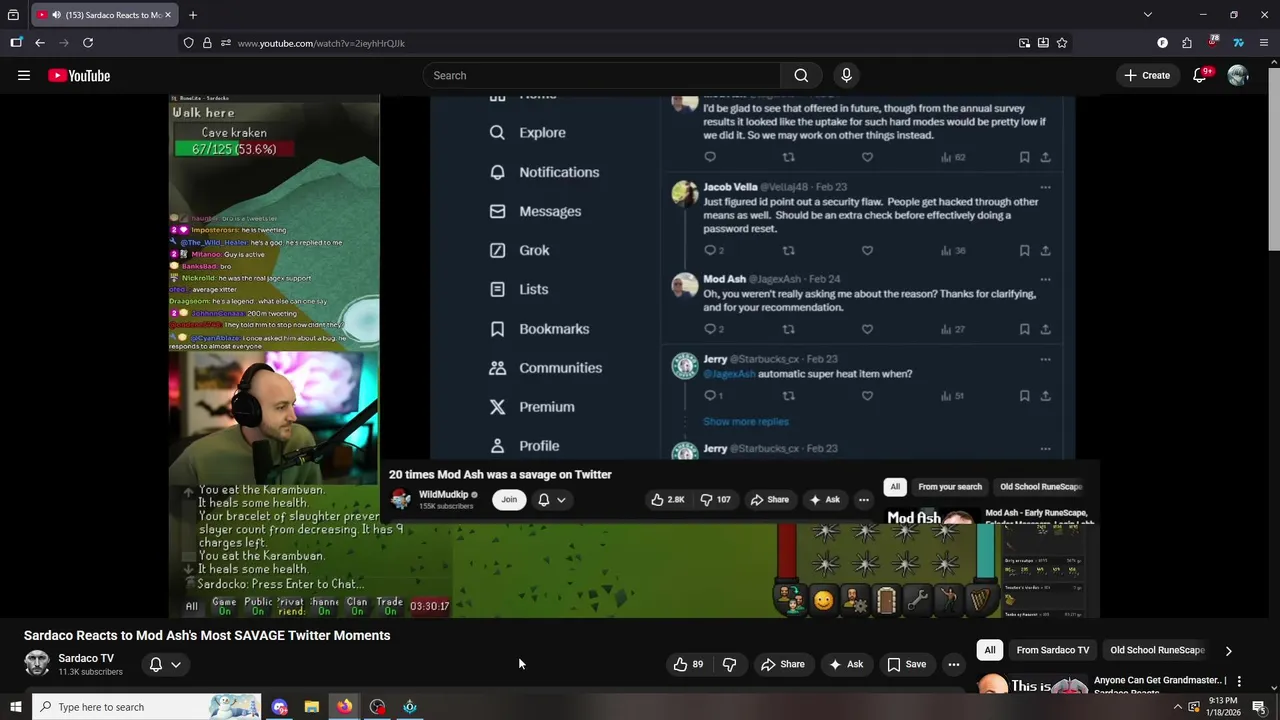Open a new browser tab
Screen dimensions: 1280x720
pos(193,15)
